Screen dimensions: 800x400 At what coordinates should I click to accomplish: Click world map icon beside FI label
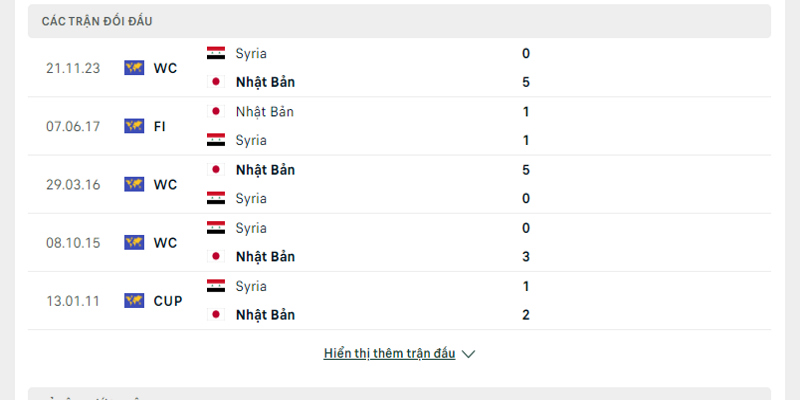(134, 126)
